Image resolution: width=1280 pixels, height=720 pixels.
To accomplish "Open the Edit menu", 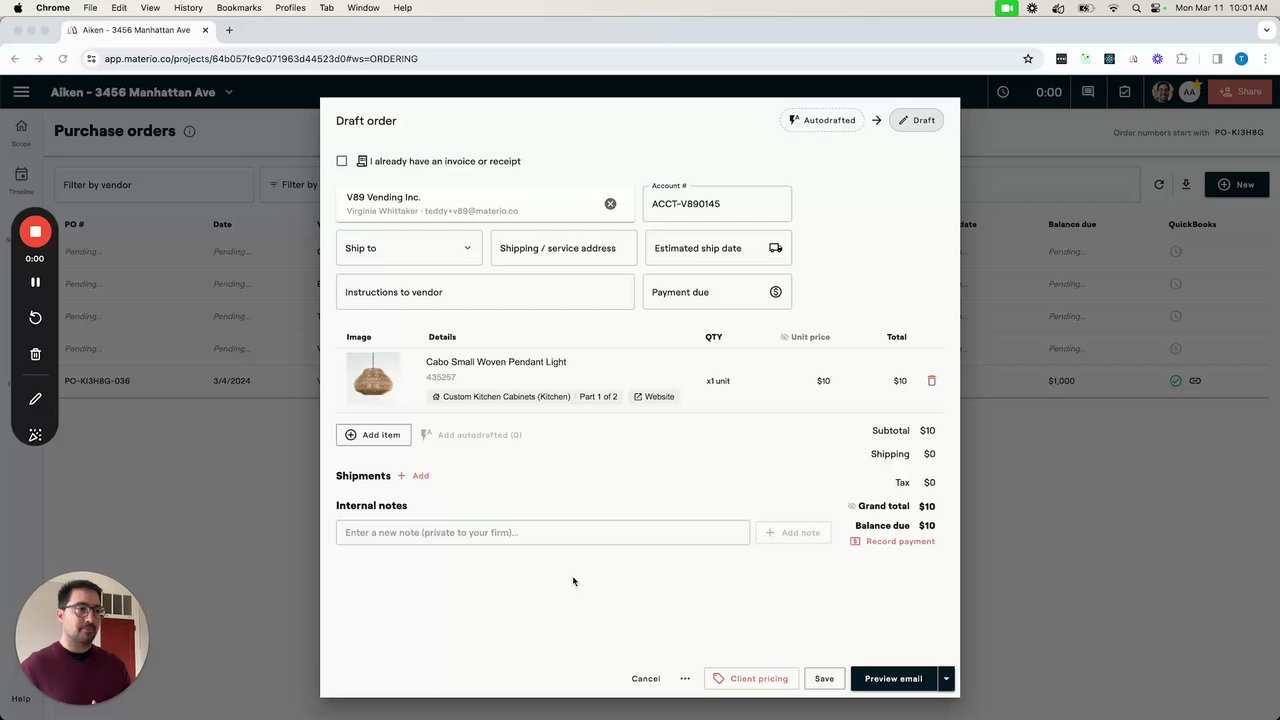I will pyautogui.click(x=119, y=8).
